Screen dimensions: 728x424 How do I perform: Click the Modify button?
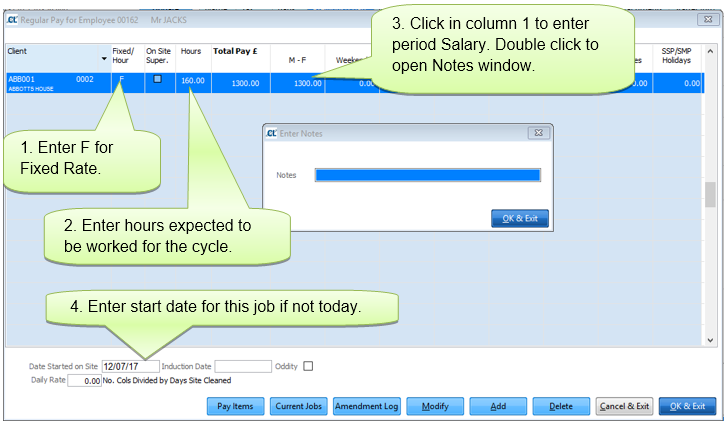435,406
